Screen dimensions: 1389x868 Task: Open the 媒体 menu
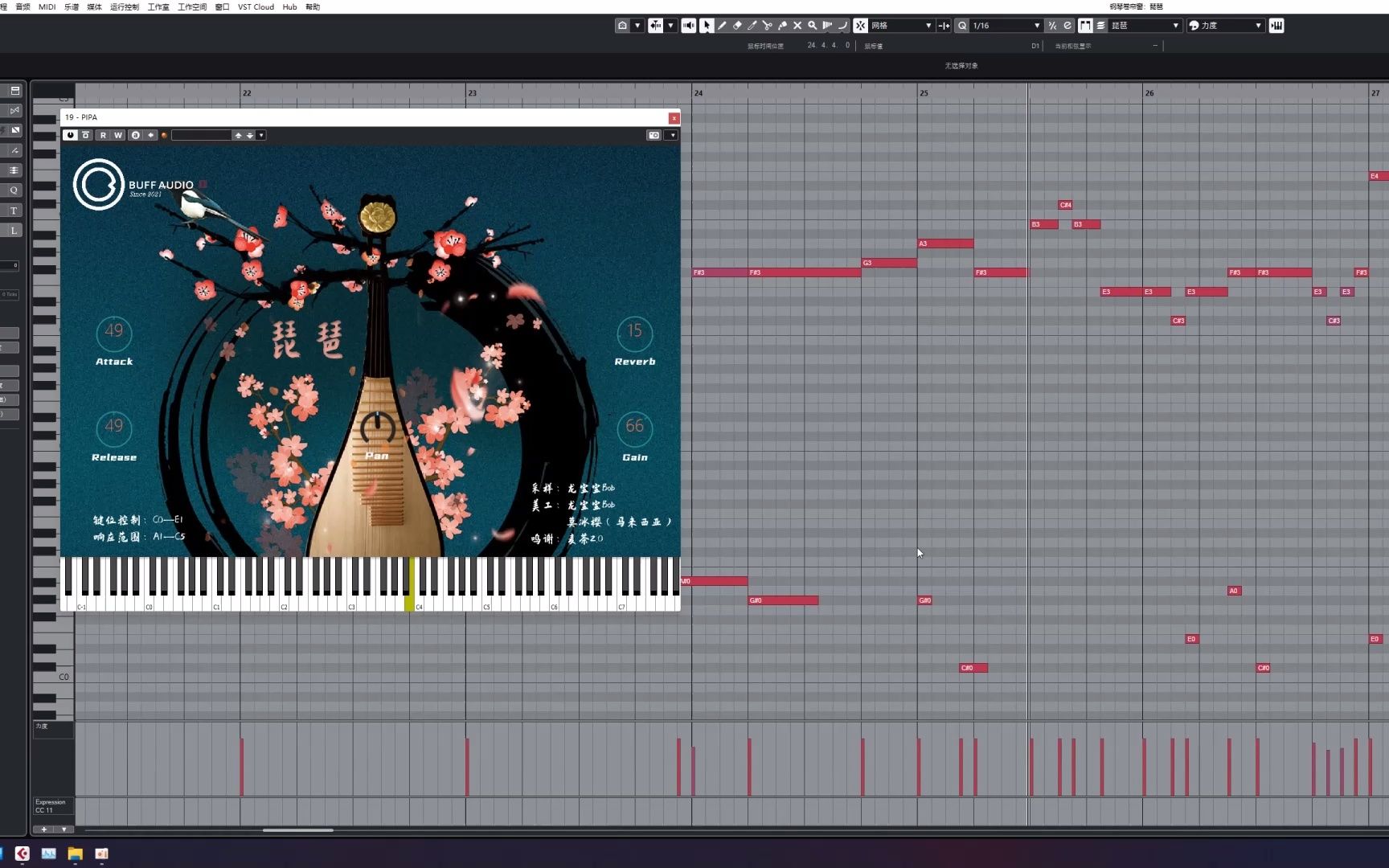pyautogui.click(x=94, y=6)
